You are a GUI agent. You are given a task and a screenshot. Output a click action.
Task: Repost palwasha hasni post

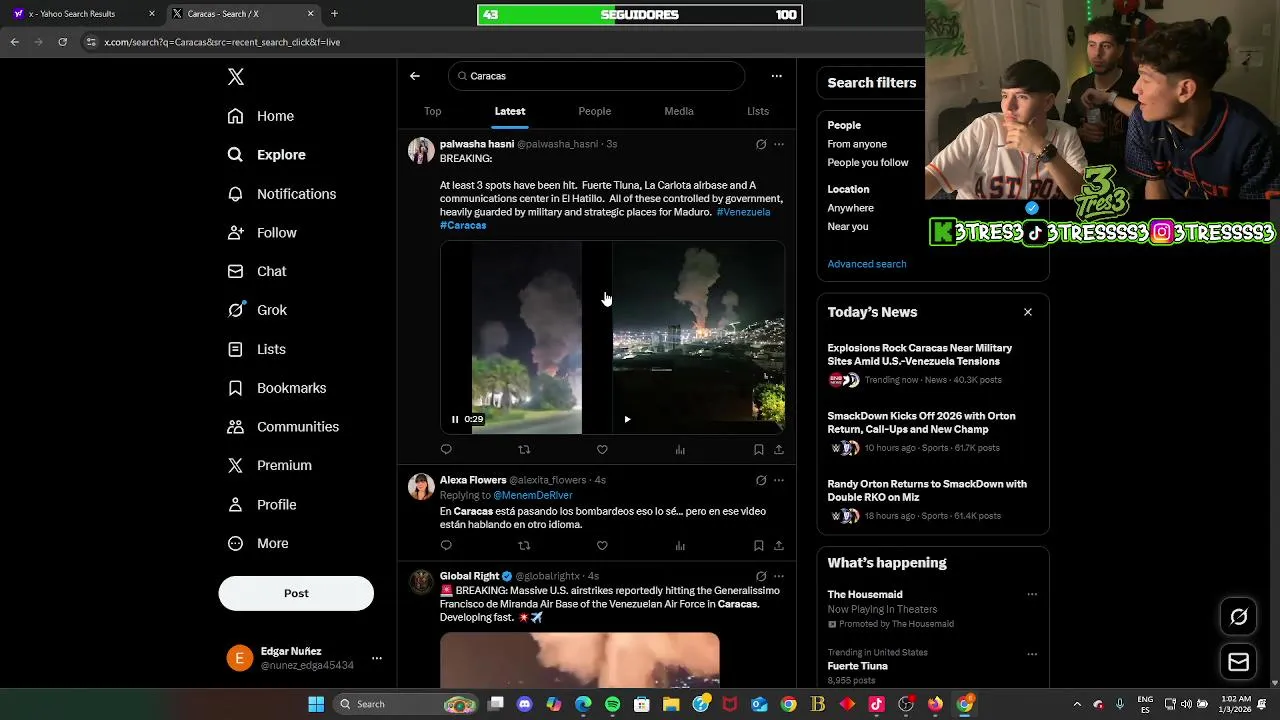[524, 450]
